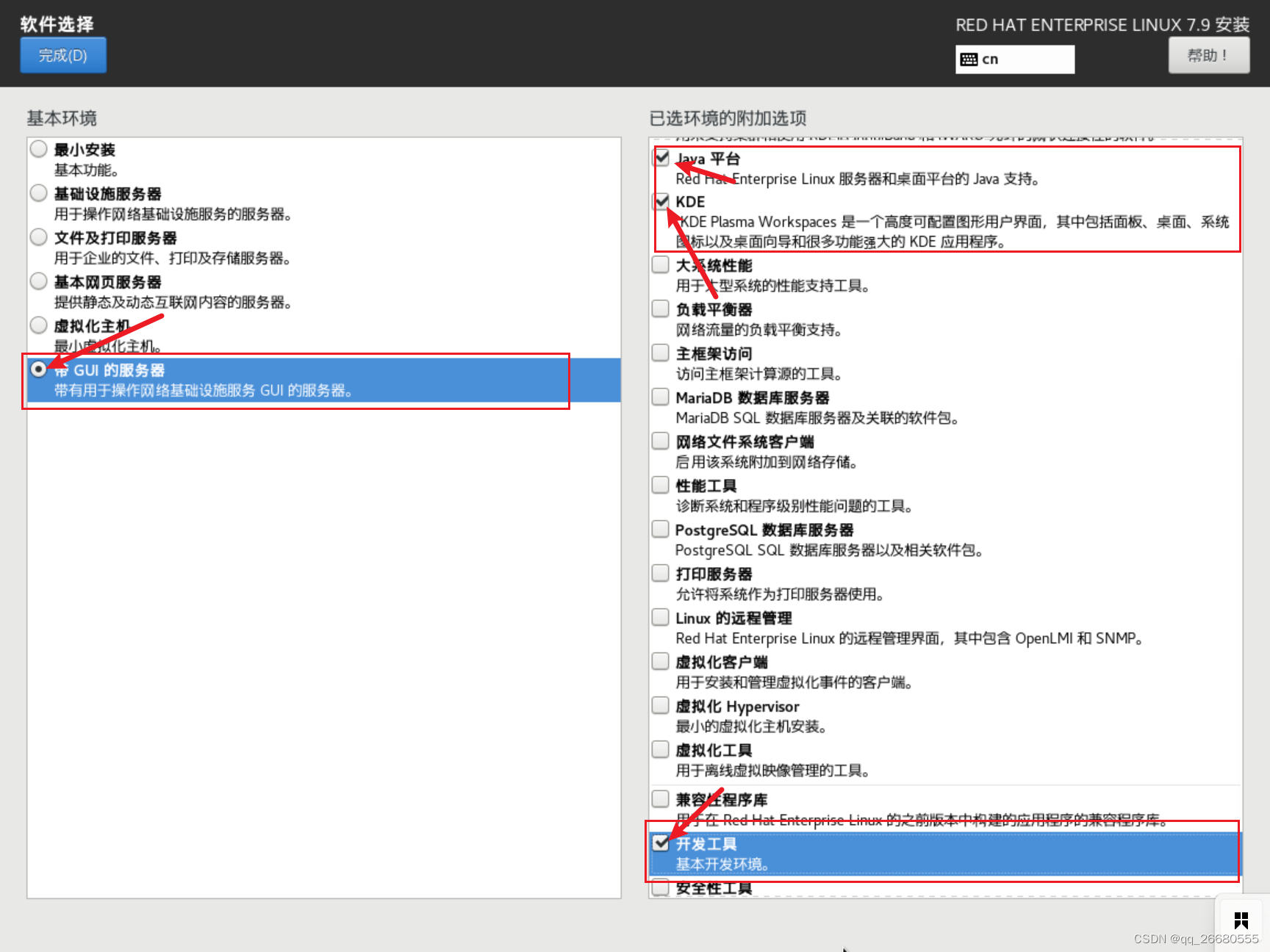Enable the 安全性工具 add-on
Image resolution: width=1270 pixels, height=952 pixels.
660,887
